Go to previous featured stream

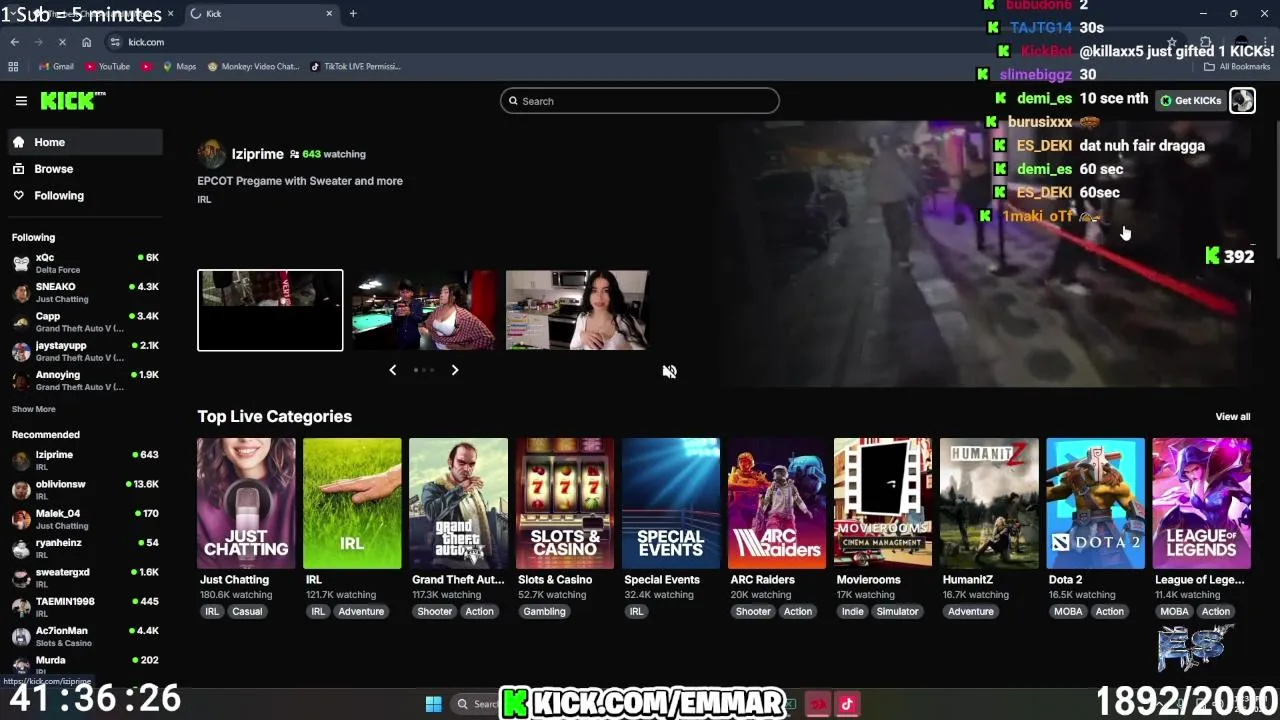[x=392, y=370]
